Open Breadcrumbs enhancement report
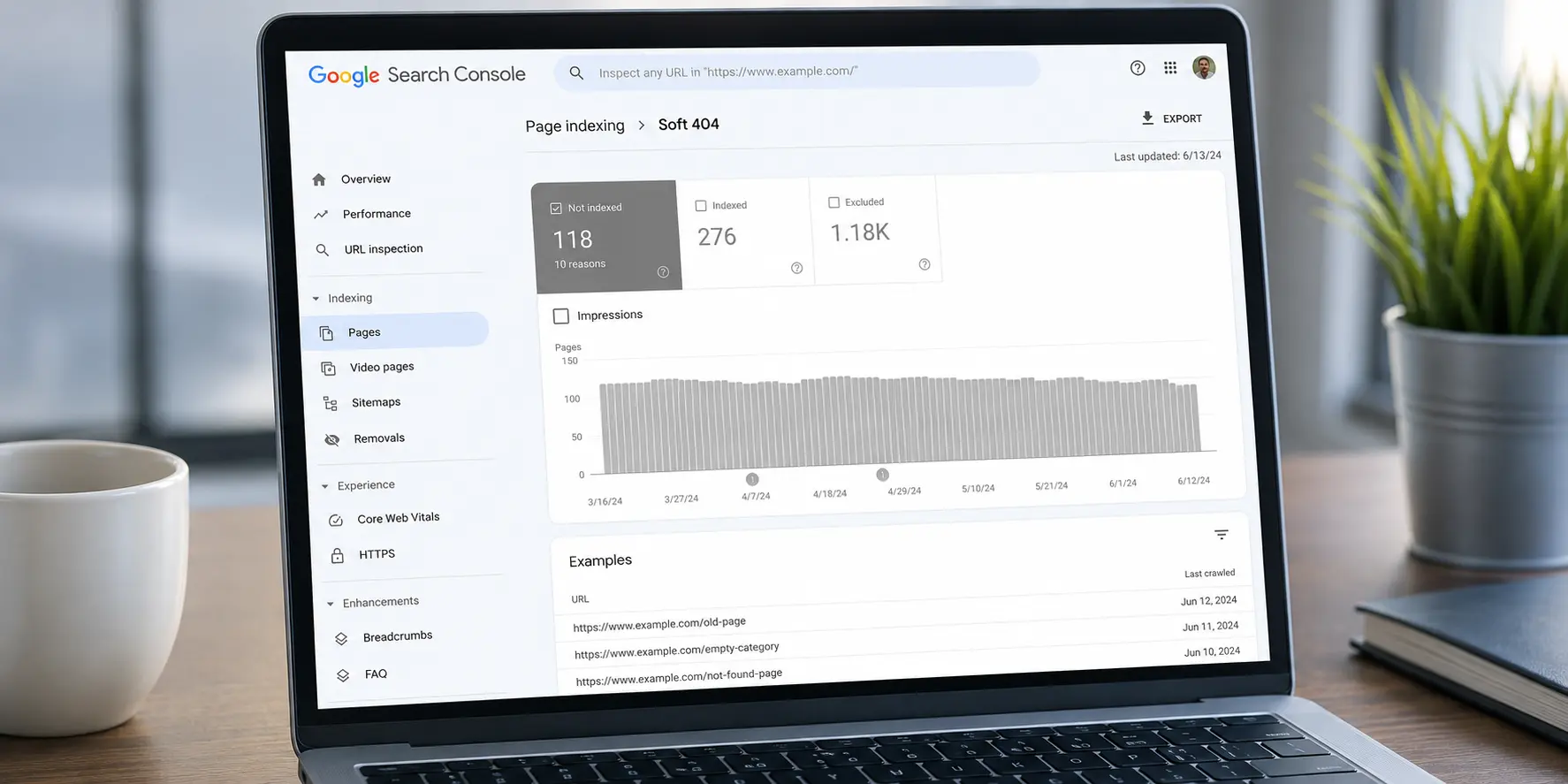The width and height of the screenshot is (1568, 784). [398, 636]
